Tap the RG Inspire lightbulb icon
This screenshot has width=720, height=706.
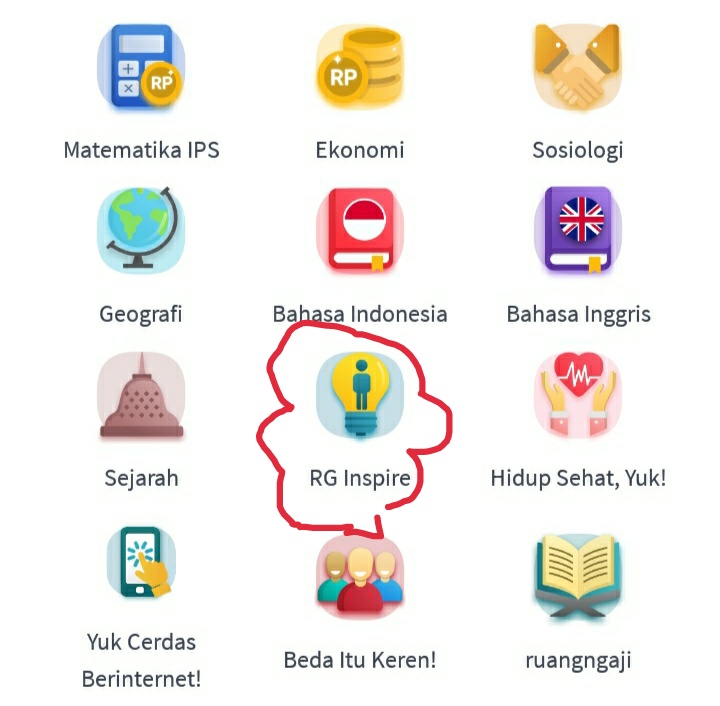coord(360,395)
